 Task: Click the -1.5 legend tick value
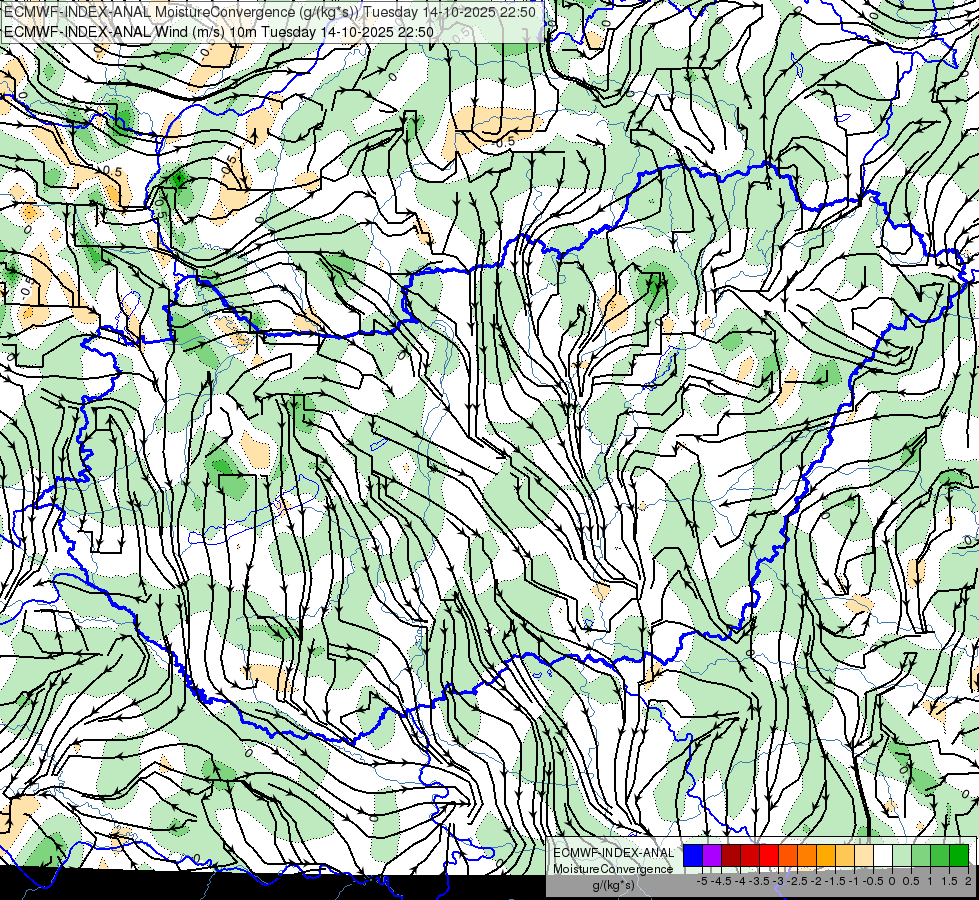(835, 881)
